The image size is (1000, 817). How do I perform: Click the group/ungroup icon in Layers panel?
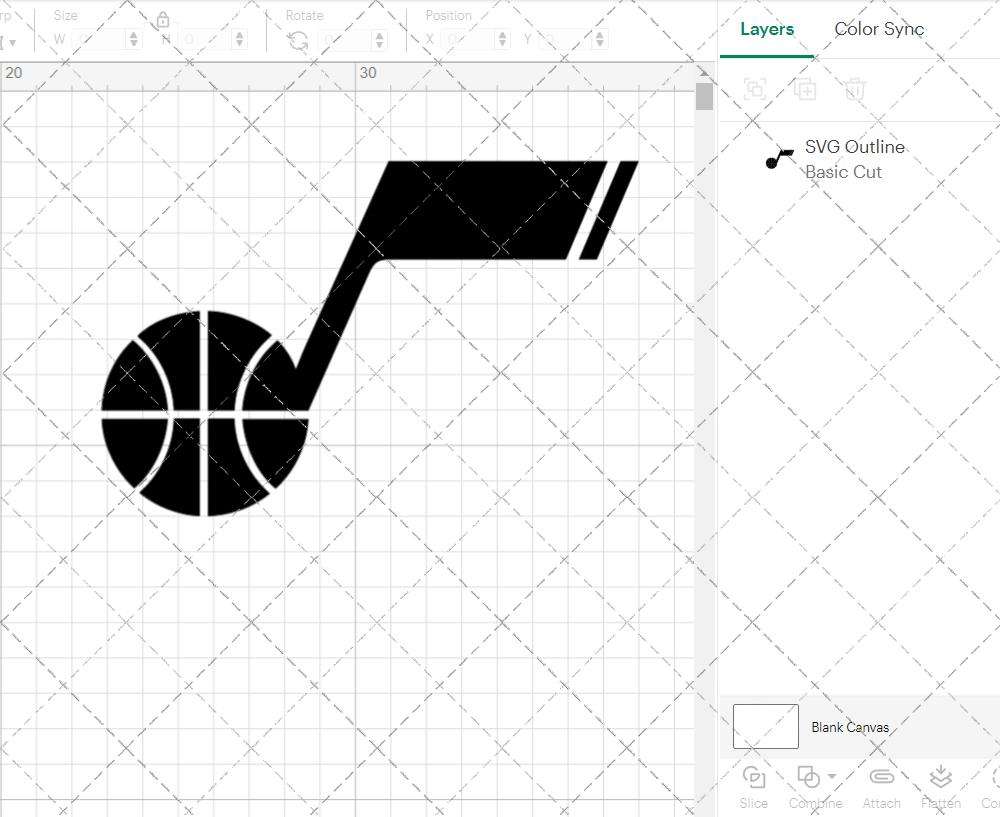755,89
